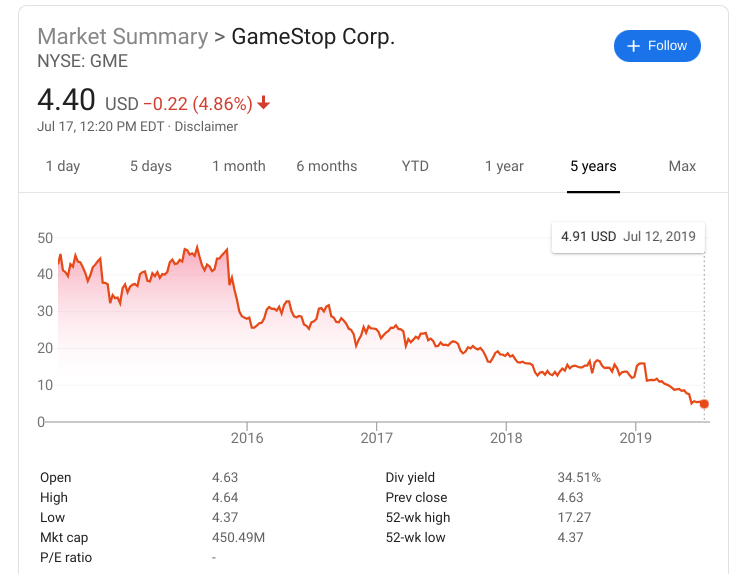The height and width of the screenshot is (574, 744).
Task: Select the 6 months tab
Action: 326,166
